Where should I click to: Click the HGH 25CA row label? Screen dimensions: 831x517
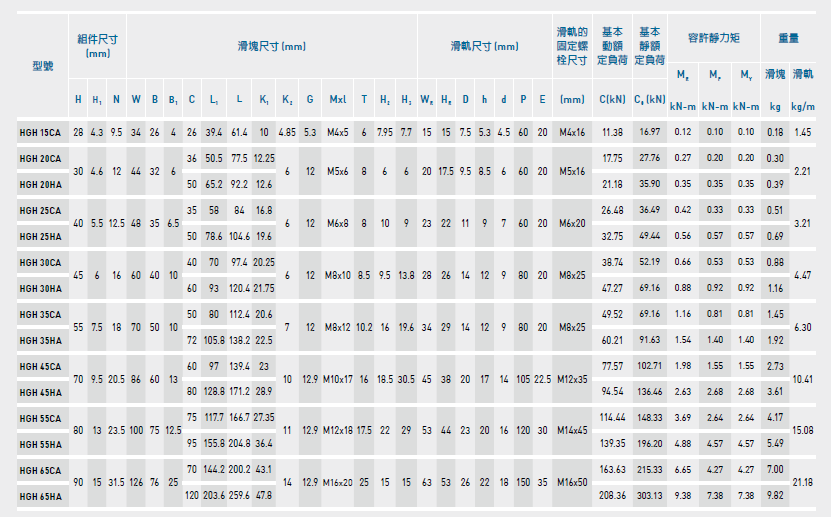[x=40, y=210]
